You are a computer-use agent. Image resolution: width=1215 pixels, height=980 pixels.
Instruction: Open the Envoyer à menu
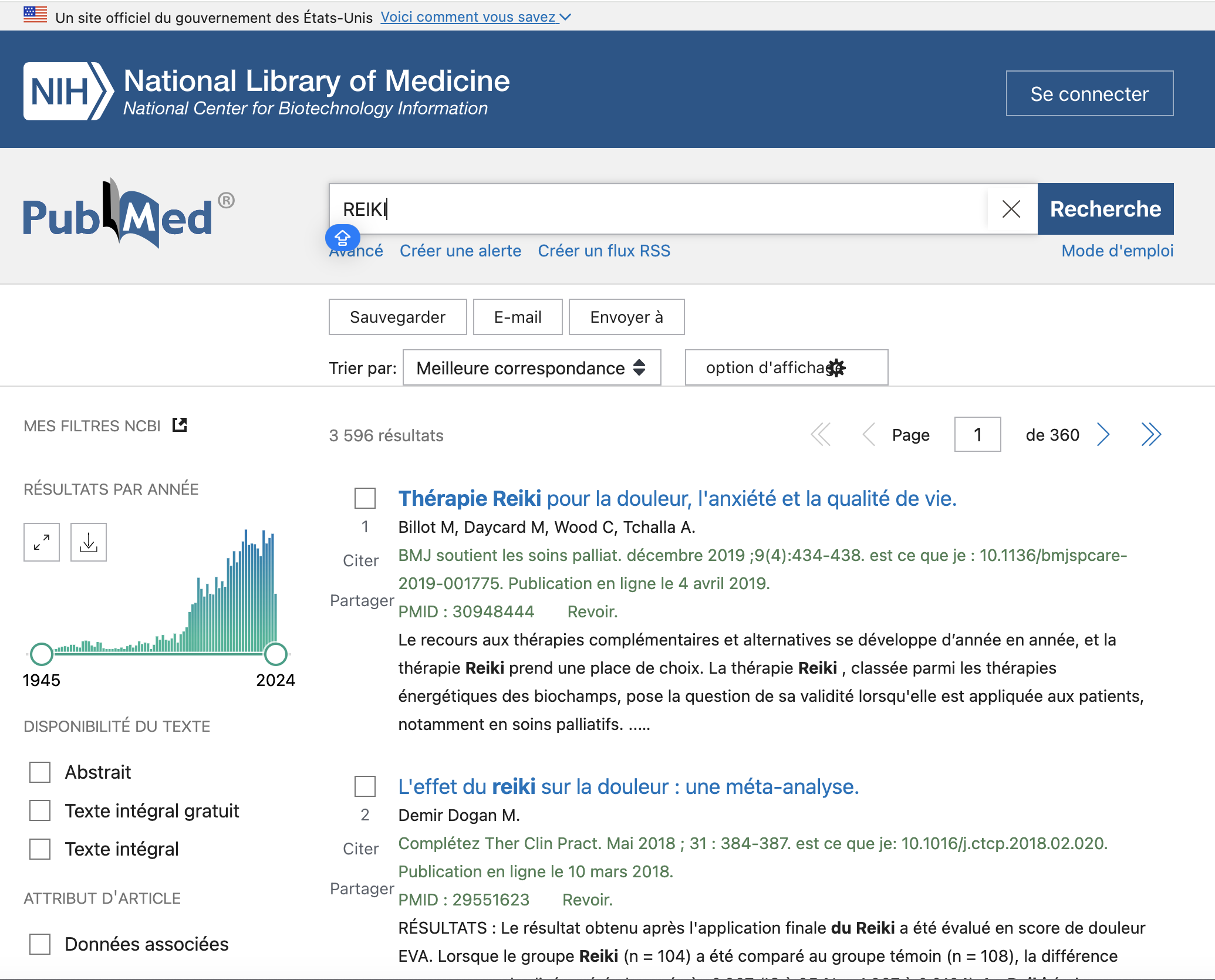coord(626,317)
